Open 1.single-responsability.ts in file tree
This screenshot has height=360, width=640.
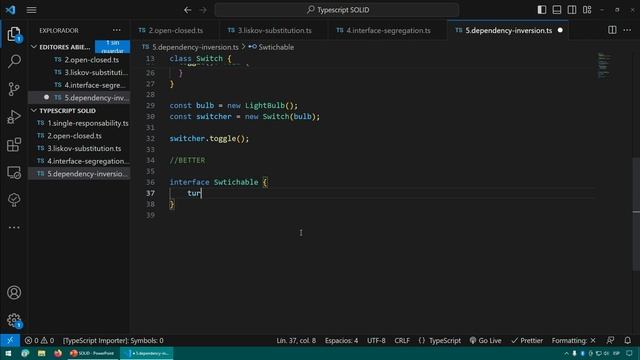(x=79, y=123)
